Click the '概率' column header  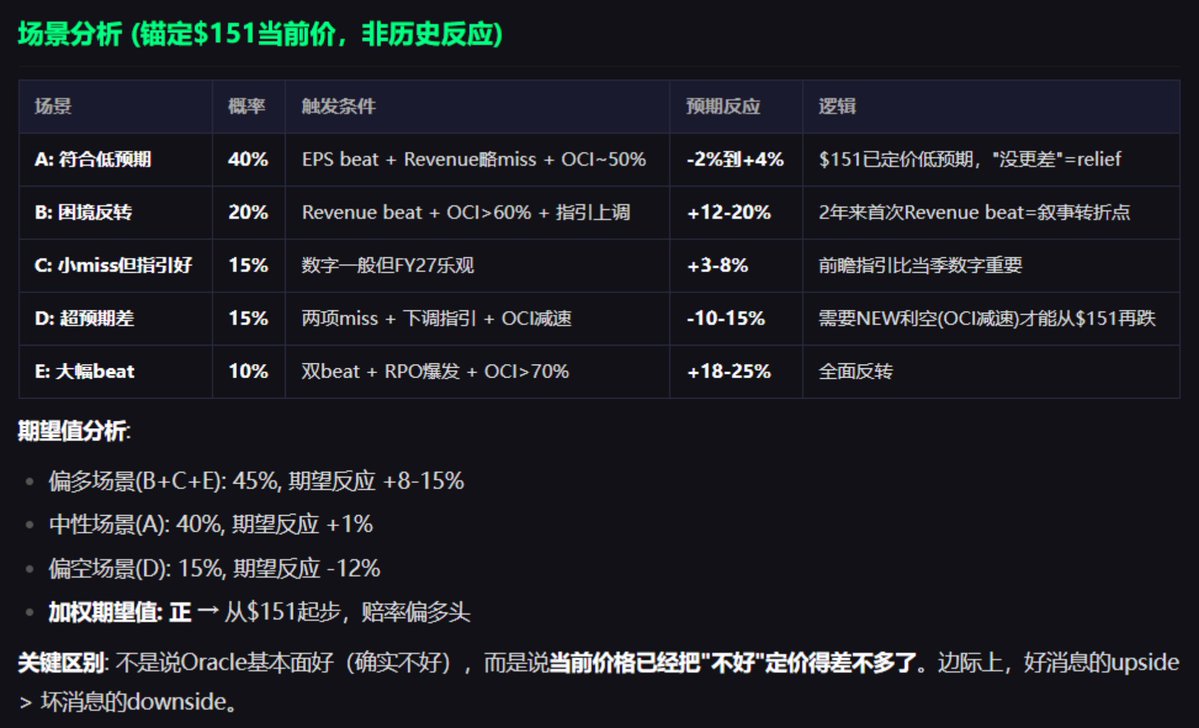click(247, 106)
